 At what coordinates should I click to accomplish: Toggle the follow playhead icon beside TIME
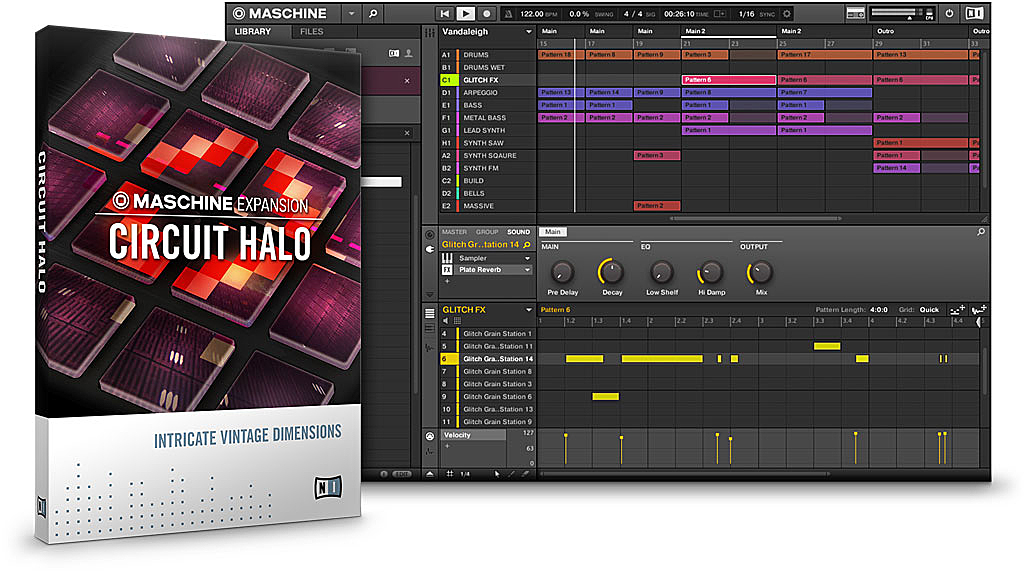coord(719,14)
